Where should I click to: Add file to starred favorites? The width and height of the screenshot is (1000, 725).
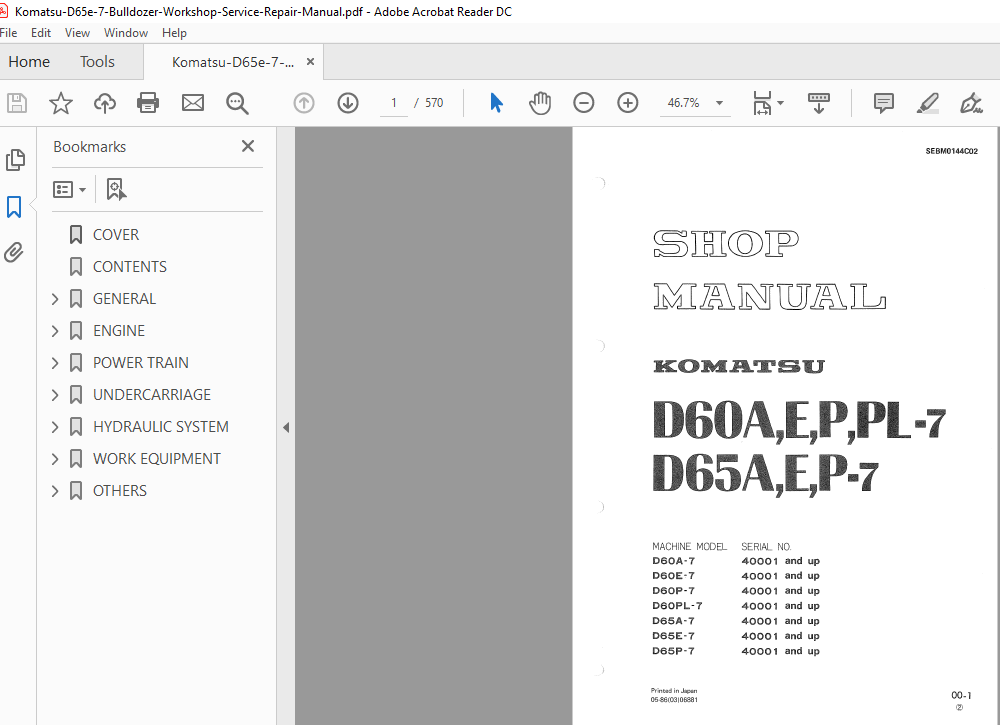coord(61,103)
